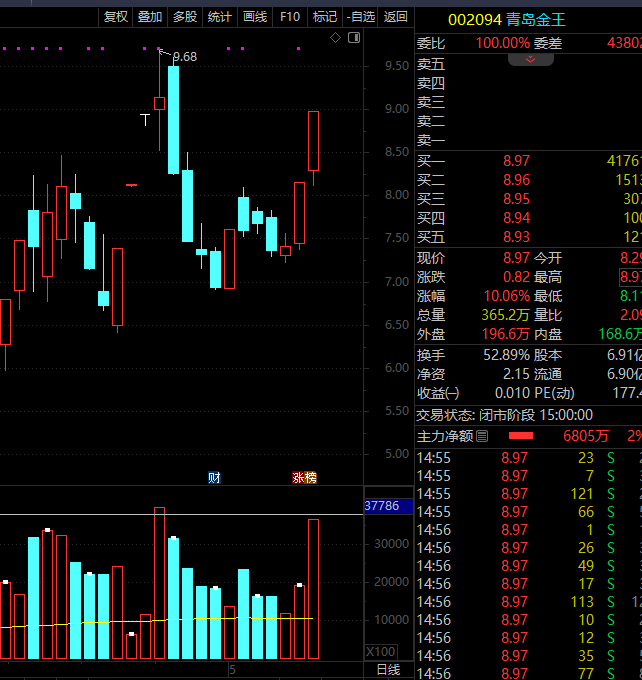Open the F10 company info

click(x=290, y=17)
